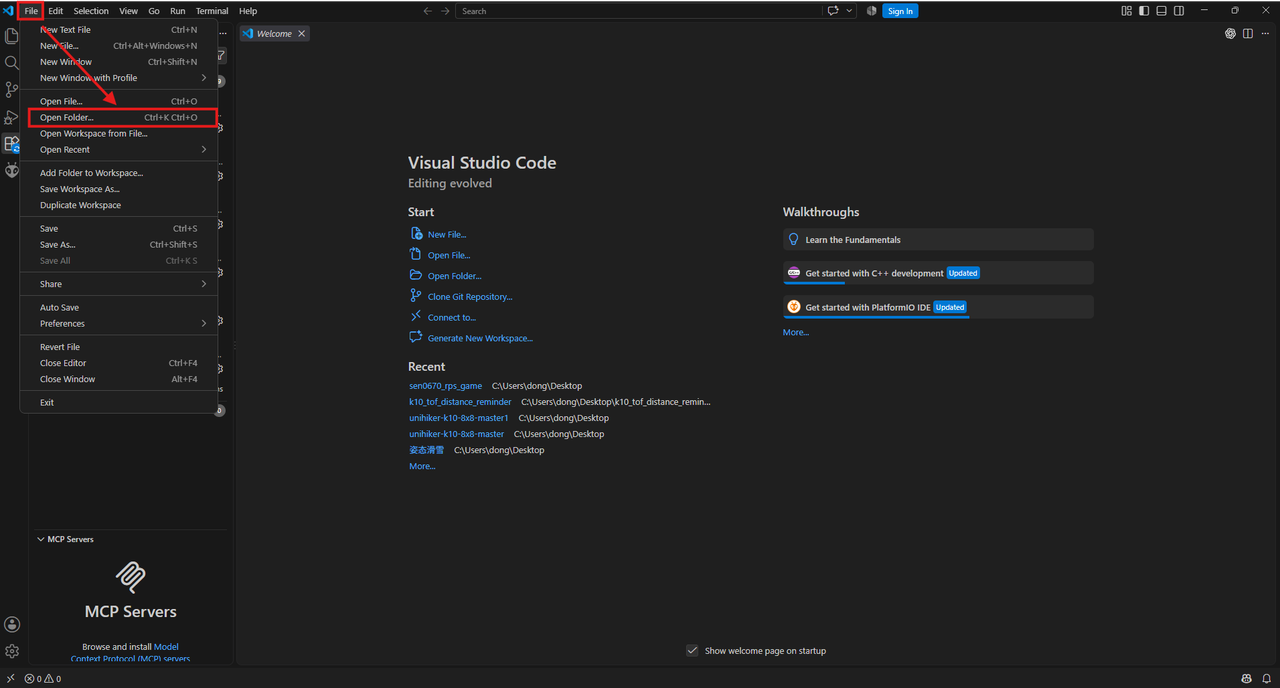Open recent project sen0670_rps_game

445,386
